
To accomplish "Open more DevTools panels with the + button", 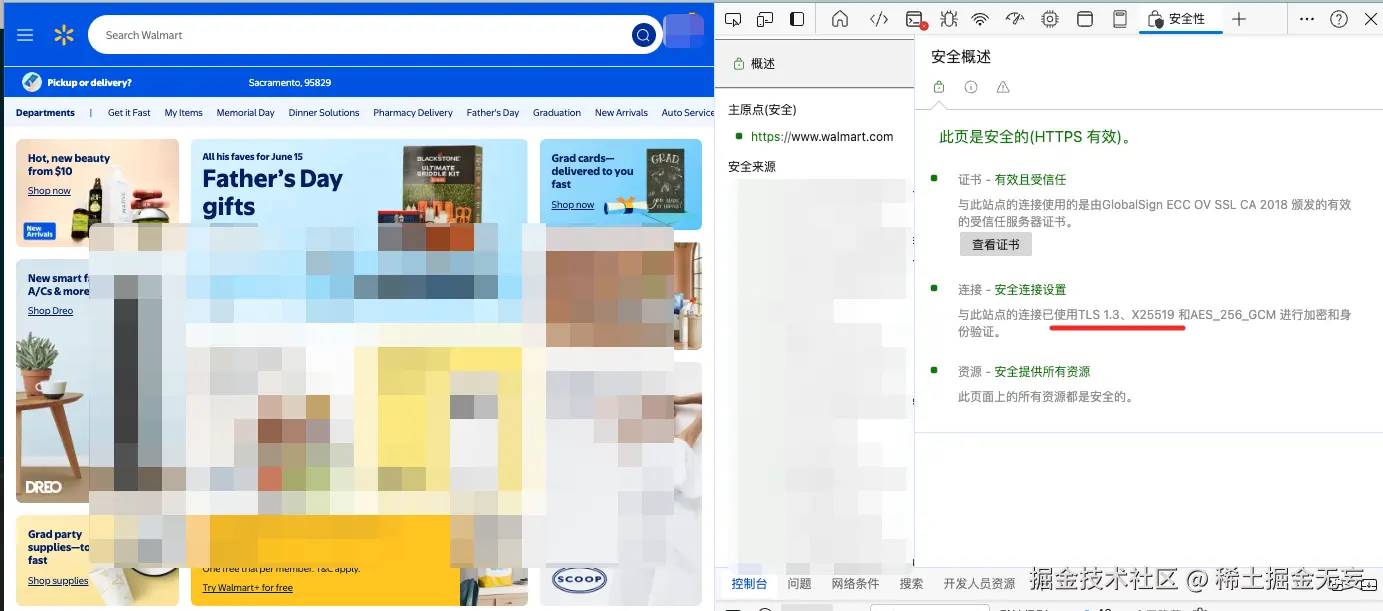I will [1238, 18].
